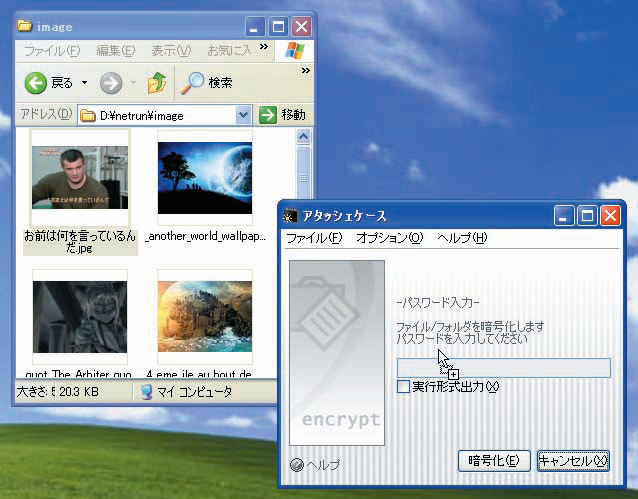
Task: Close the image Explorer window
Action: tap(302, 27)
